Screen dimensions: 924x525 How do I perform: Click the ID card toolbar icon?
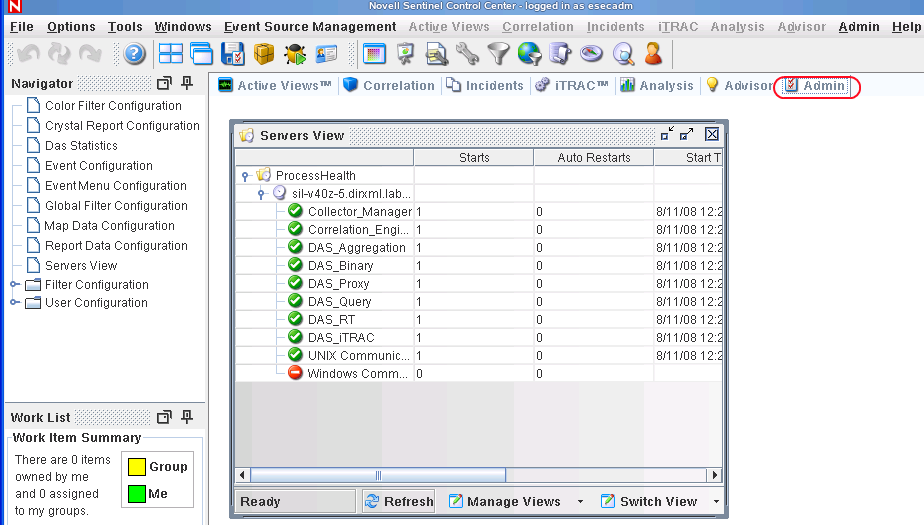point(326,54)
